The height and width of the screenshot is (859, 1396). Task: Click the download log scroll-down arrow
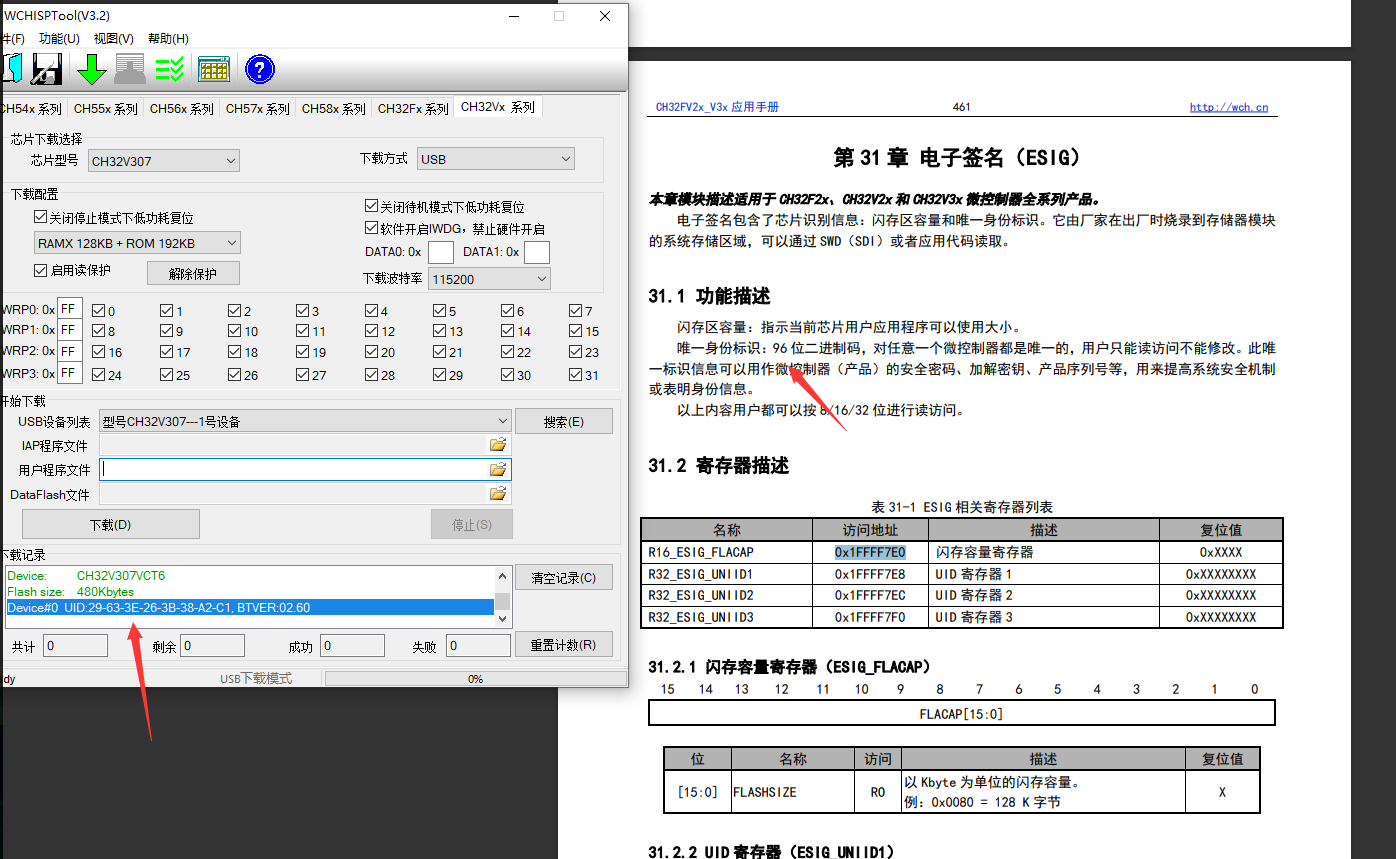click(x=503, y=620)
